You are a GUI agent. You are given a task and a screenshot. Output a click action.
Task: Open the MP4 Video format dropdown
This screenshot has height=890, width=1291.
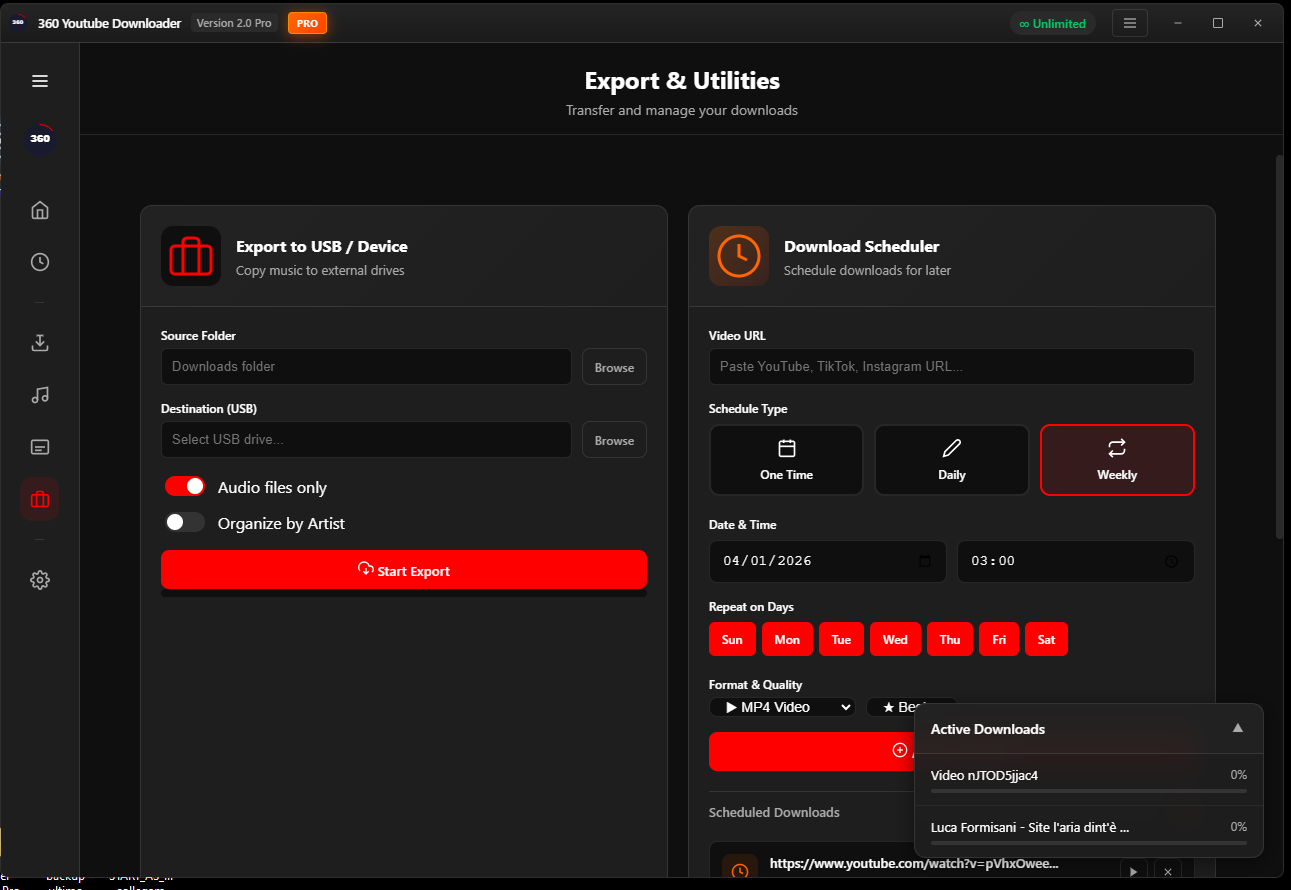point(782,707)
